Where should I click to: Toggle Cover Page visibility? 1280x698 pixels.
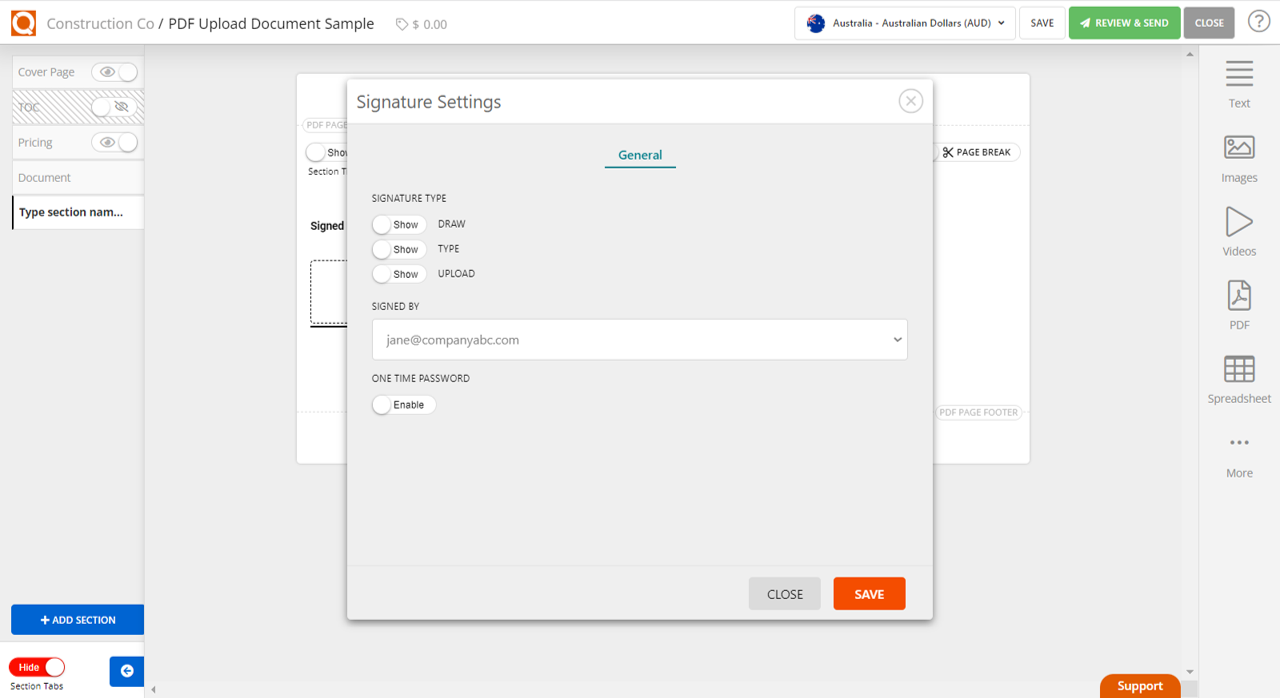[x=114, y=71]
